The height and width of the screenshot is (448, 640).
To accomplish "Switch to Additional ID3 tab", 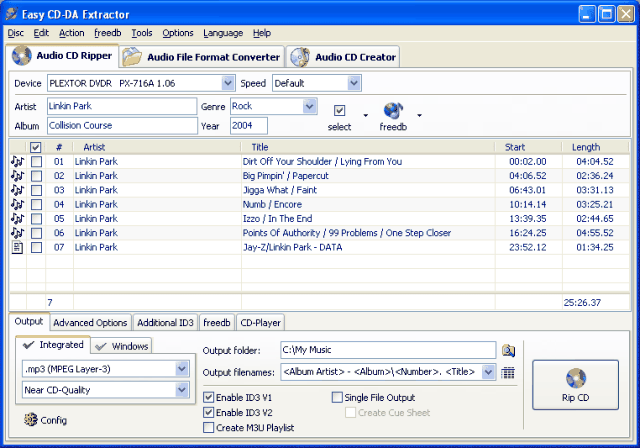I will coord(165,323).
